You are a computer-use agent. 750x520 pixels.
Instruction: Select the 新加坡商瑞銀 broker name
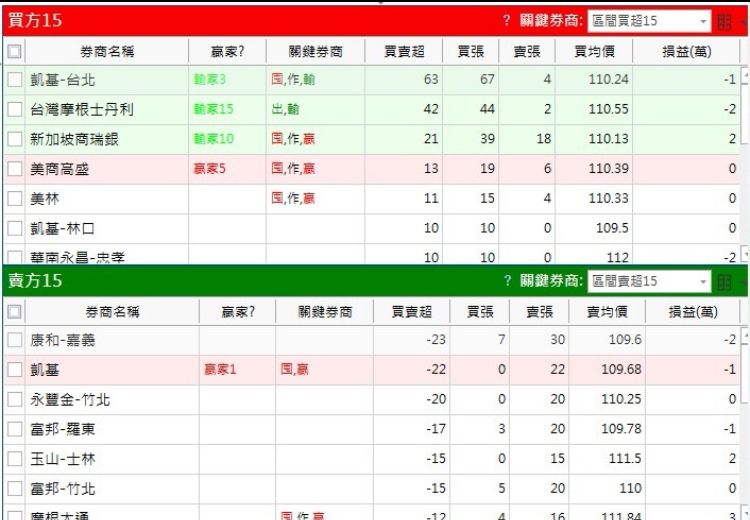(x=74, y=139)
